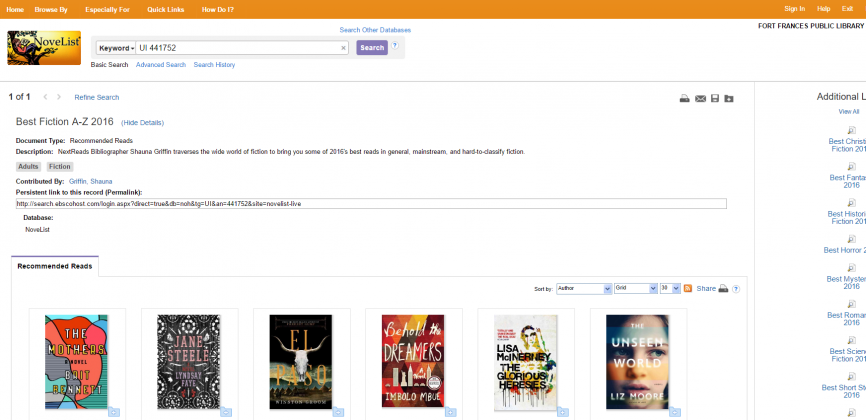This screenshot has width=866, height=420.
Task: Open Help in the top bar
Action: 823,9
